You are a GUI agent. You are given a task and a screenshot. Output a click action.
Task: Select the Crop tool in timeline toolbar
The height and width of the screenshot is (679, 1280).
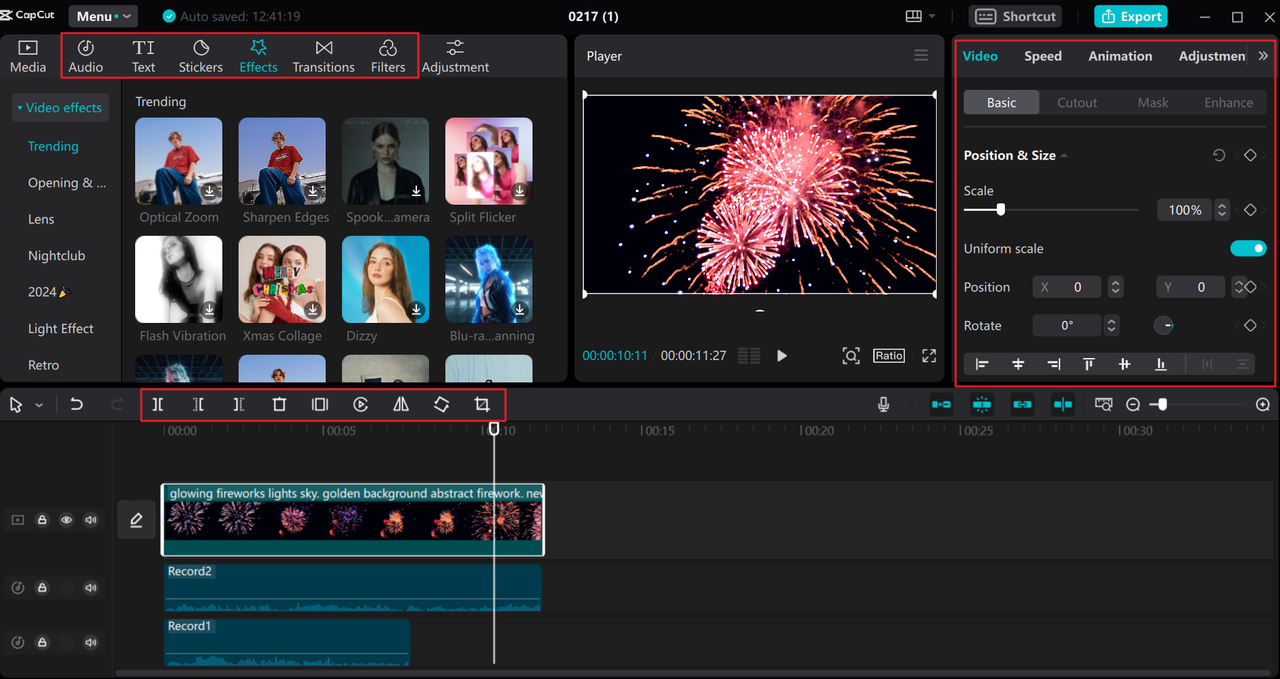[482, 405]
